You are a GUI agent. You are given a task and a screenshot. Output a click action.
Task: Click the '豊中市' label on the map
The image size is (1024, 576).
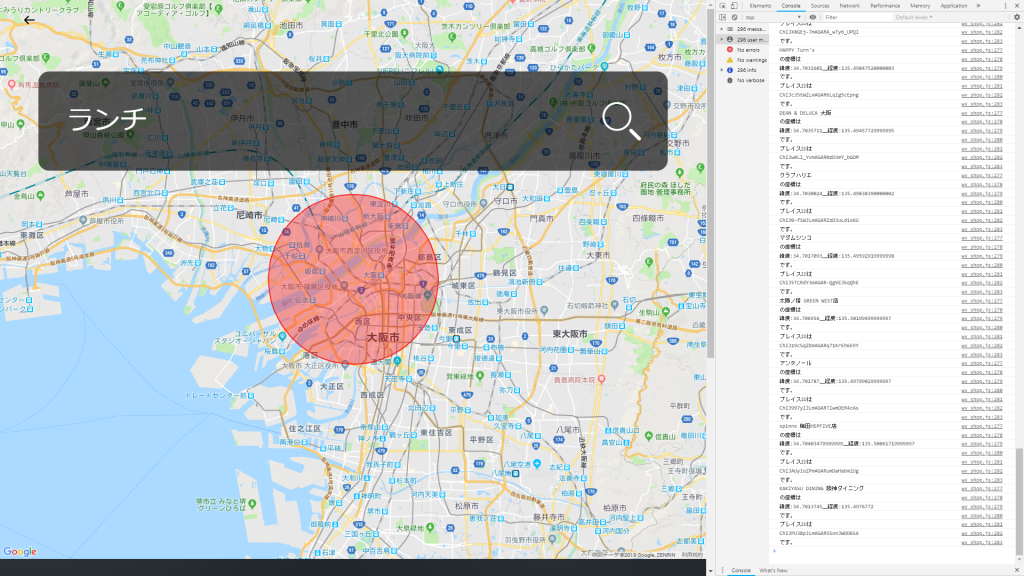click(x=345, y=125)
